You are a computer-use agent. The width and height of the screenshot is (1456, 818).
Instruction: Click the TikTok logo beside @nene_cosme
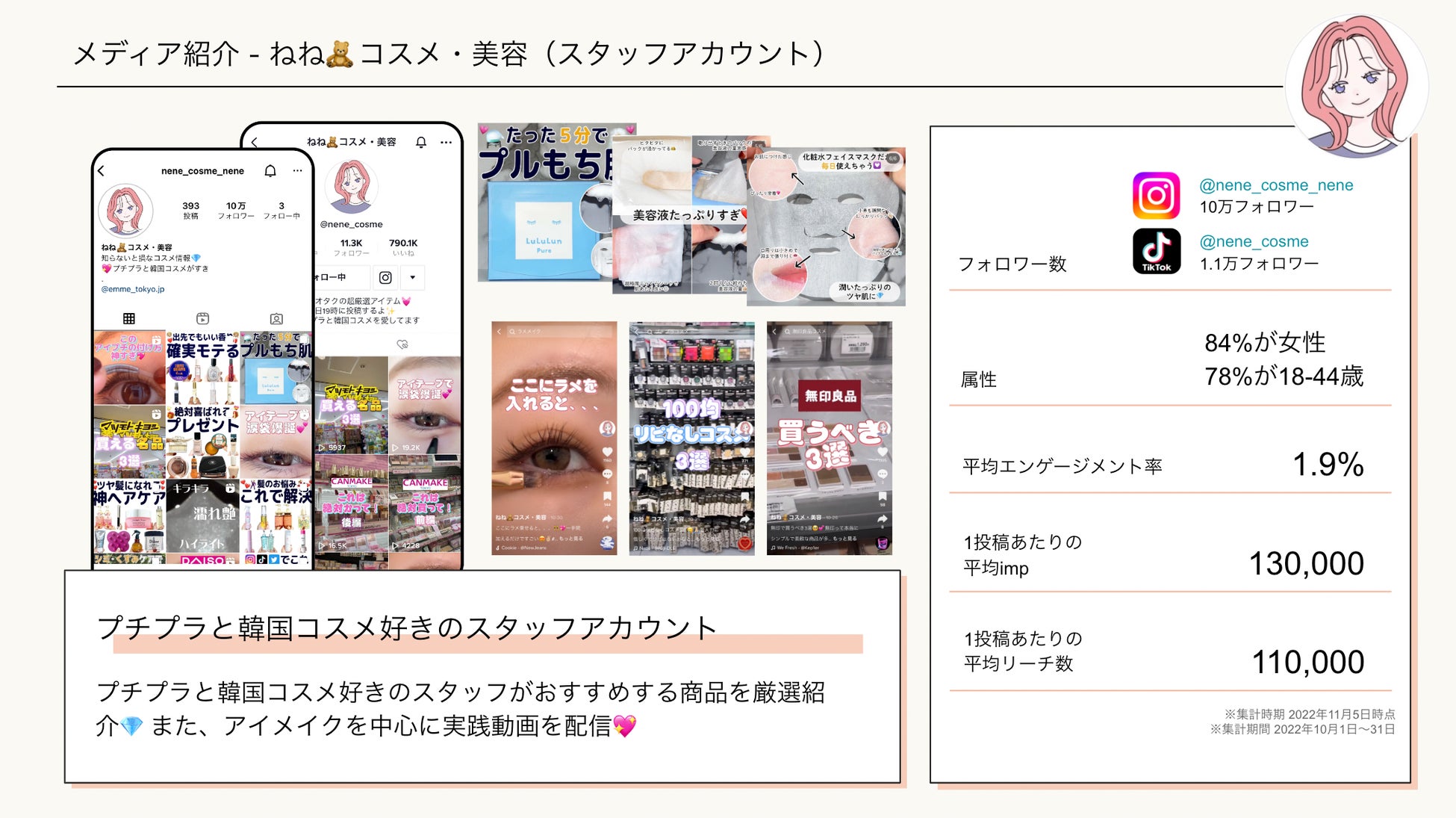tap(1156, 252)
